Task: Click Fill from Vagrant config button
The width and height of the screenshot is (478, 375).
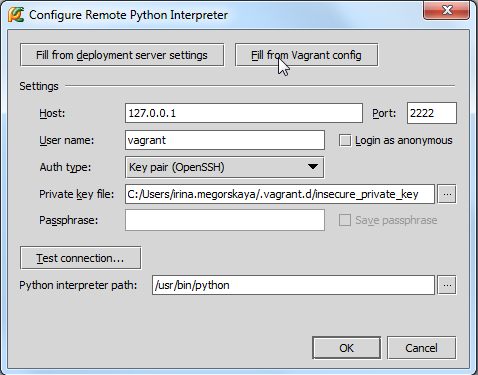Action: pos(307,55)
